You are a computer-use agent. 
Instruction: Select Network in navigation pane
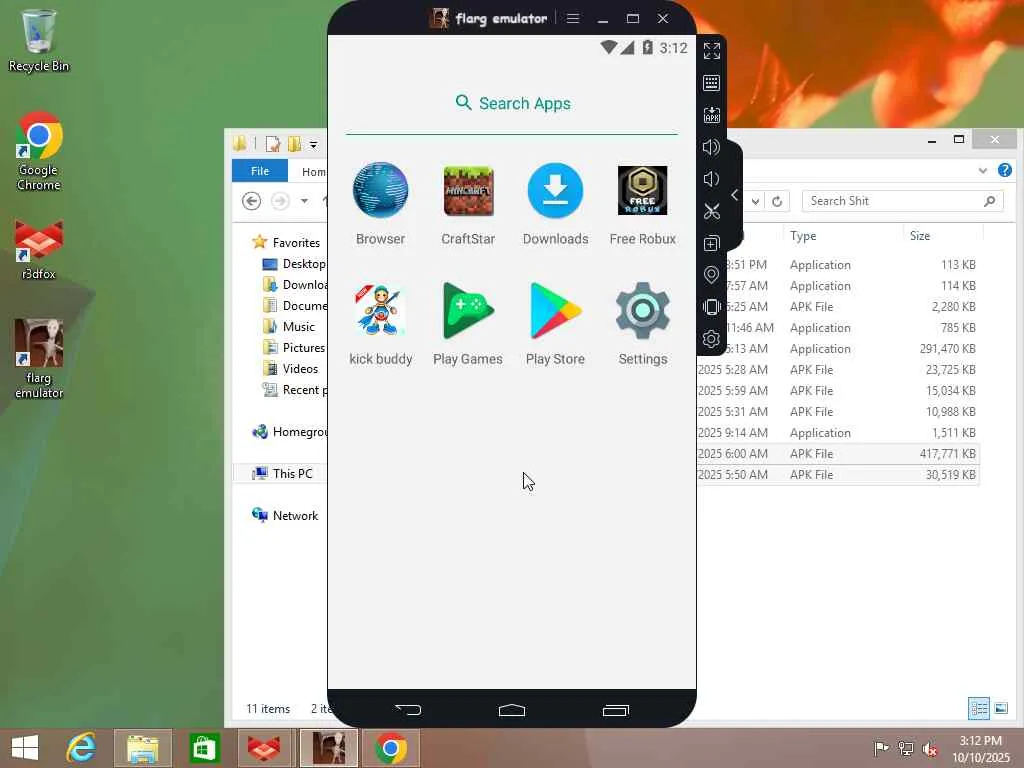tap(285, 516)
